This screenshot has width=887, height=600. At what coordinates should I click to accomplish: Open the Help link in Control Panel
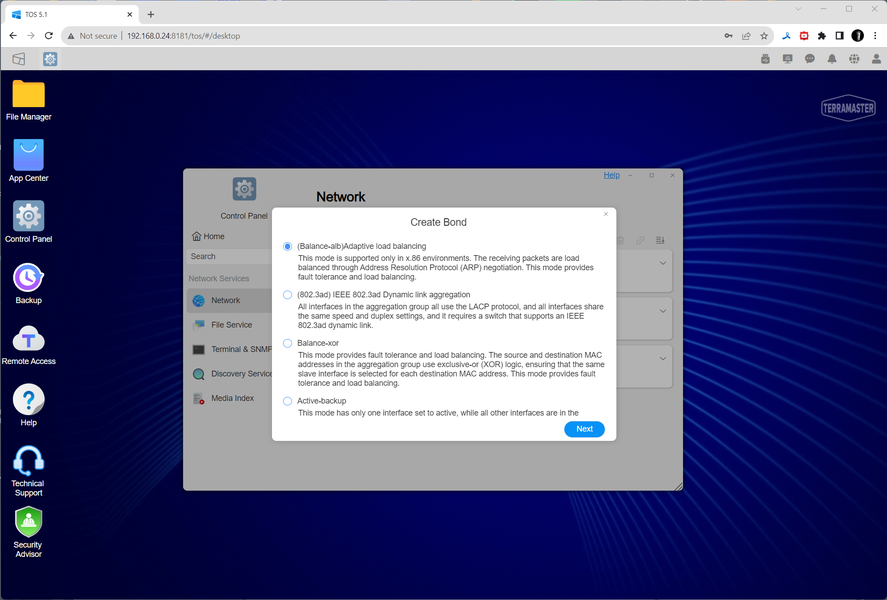(x=612, y=175)
